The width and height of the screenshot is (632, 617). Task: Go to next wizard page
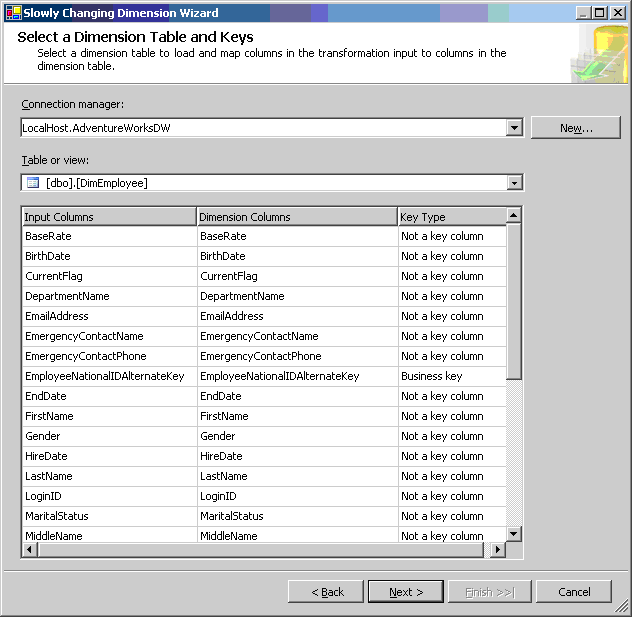(x=405, y=592)
